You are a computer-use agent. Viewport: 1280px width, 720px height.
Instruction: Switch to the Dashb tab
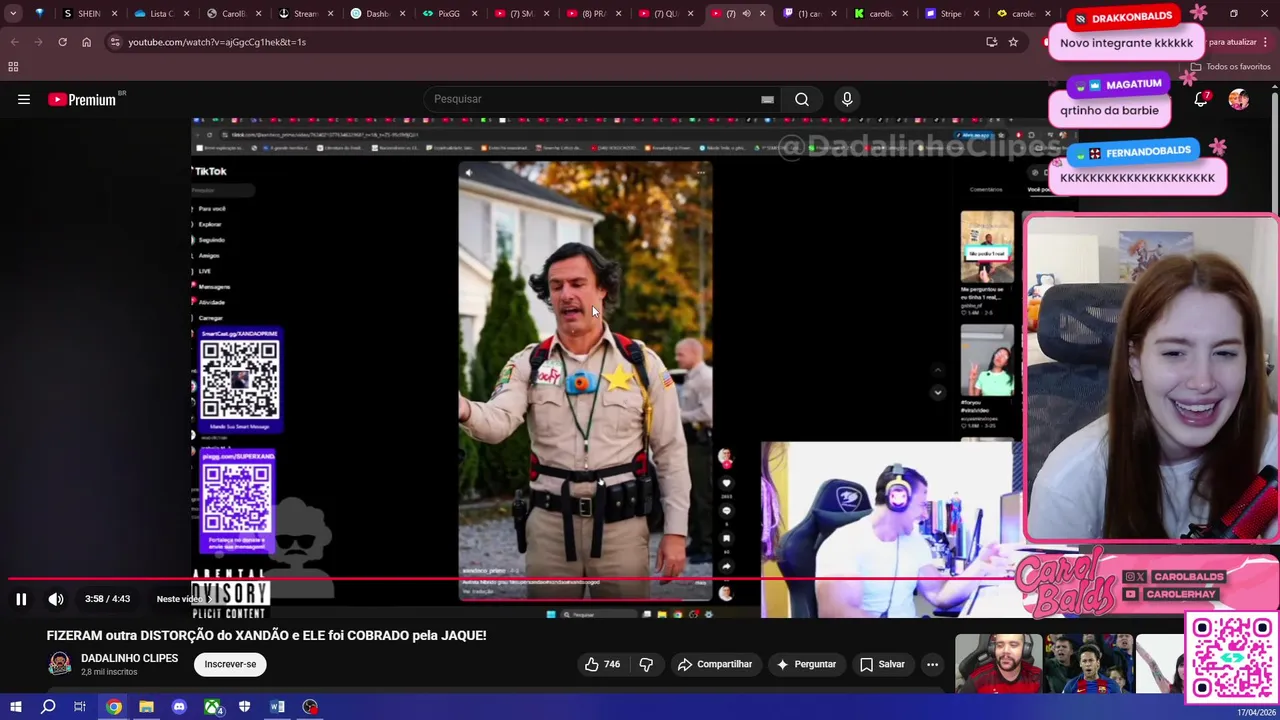tap(378, 14)
